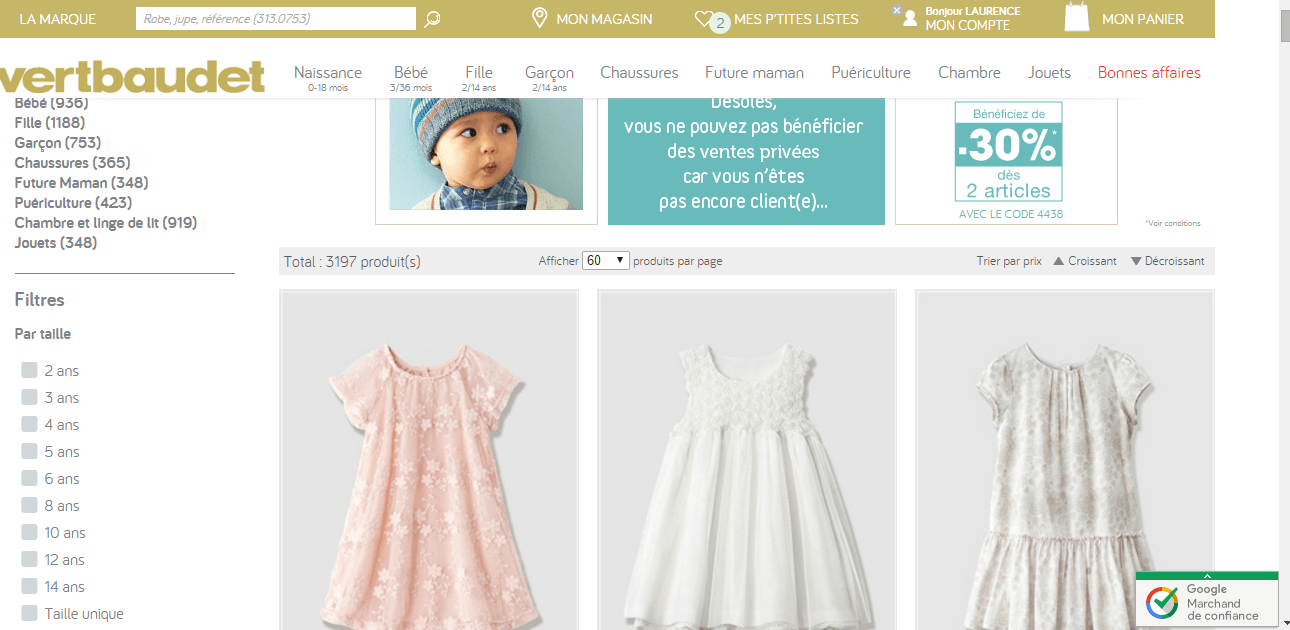
Task: Open products per page dropdown
Action: pyautogui.click(x=605, y=260)
